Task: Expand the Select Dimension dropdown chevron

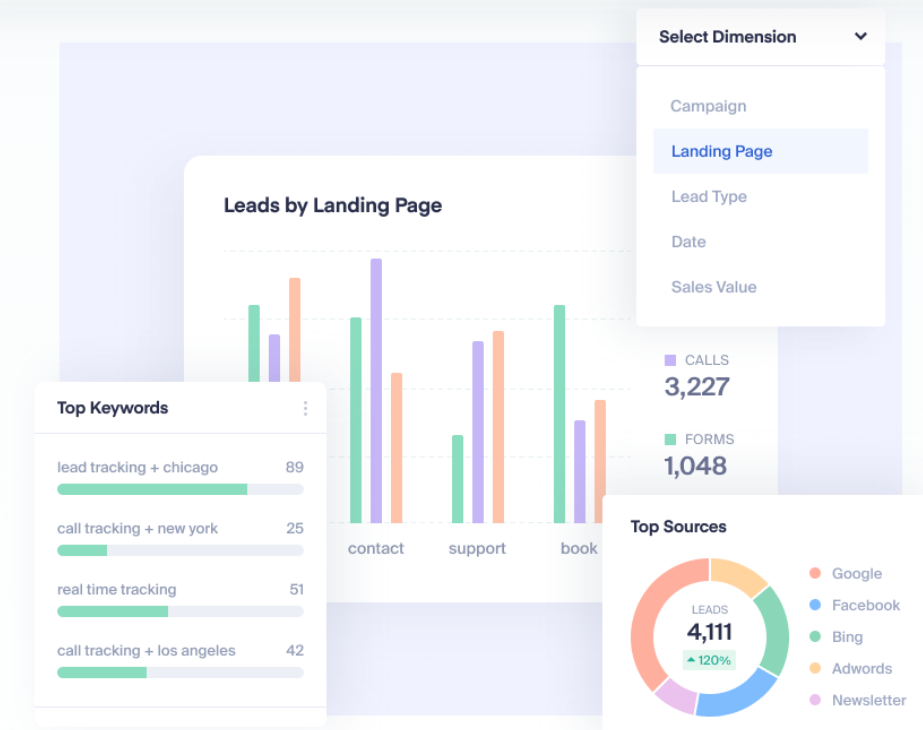Action: pyautogui.click(x=860, y=36)
